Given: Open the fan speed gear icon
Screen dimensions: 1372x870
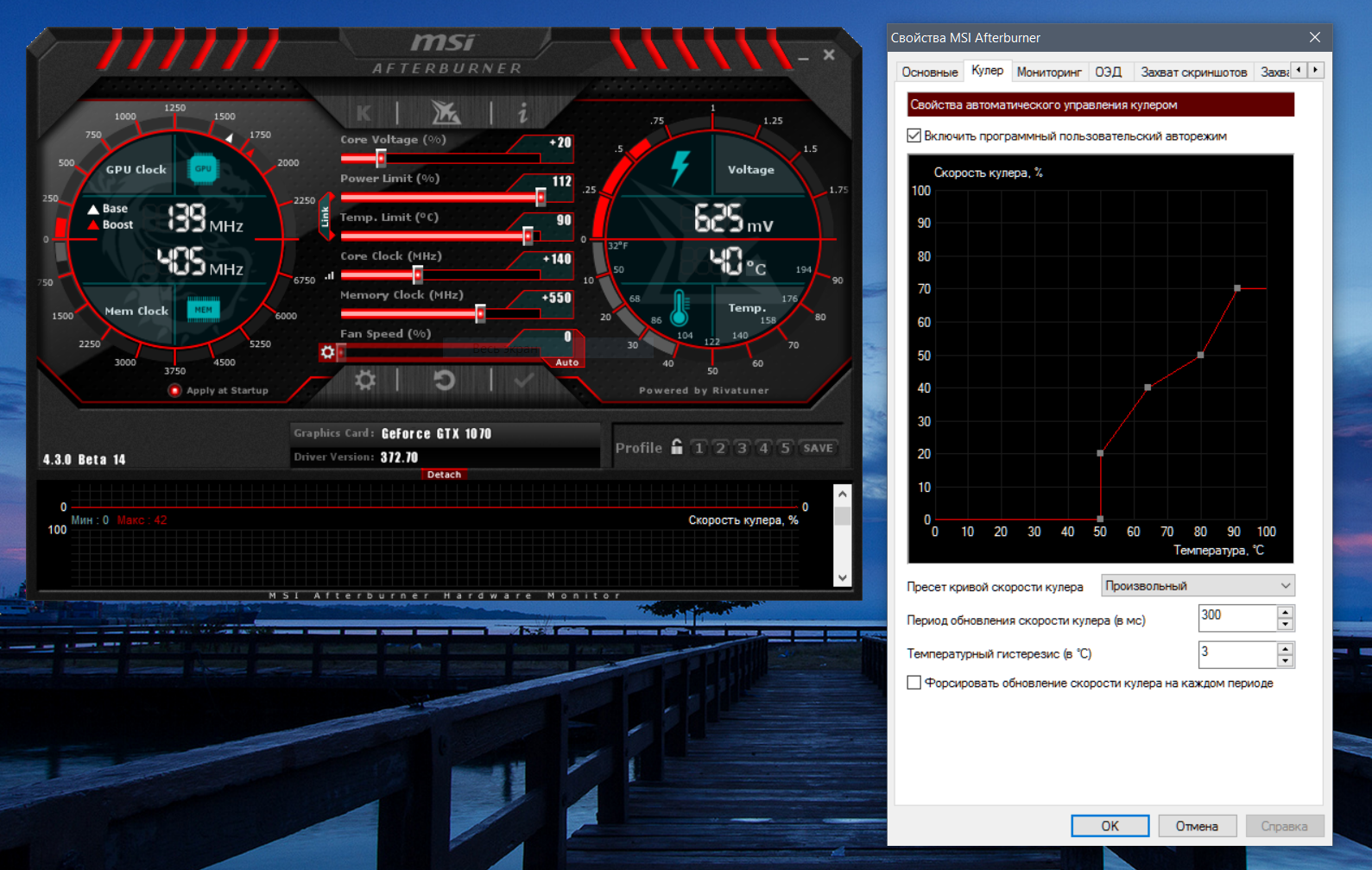Looking at the screenshot, I should [x=327, y=352].
